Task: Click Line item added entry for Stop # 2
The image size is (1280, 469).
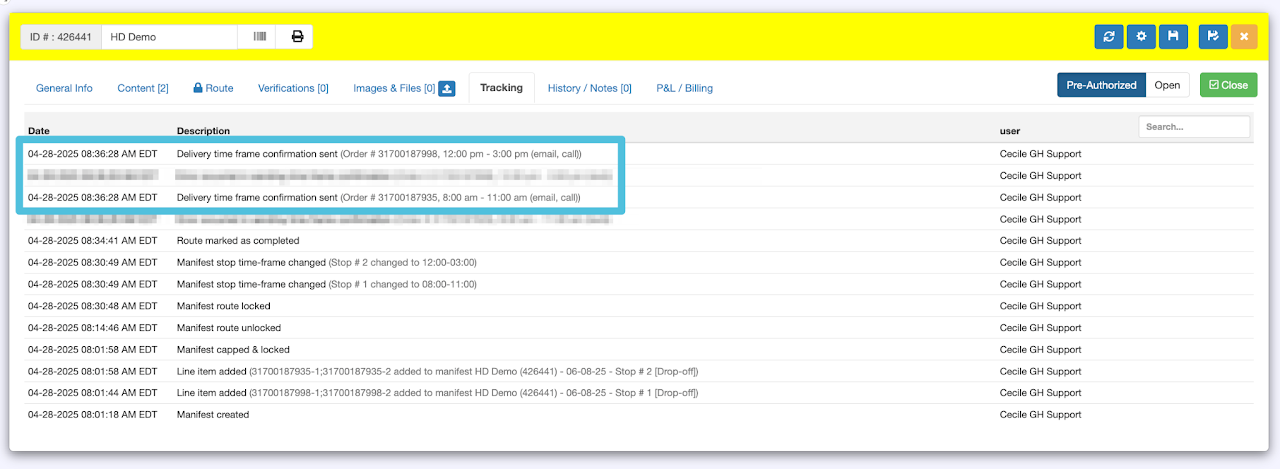Action: [437, 371]
